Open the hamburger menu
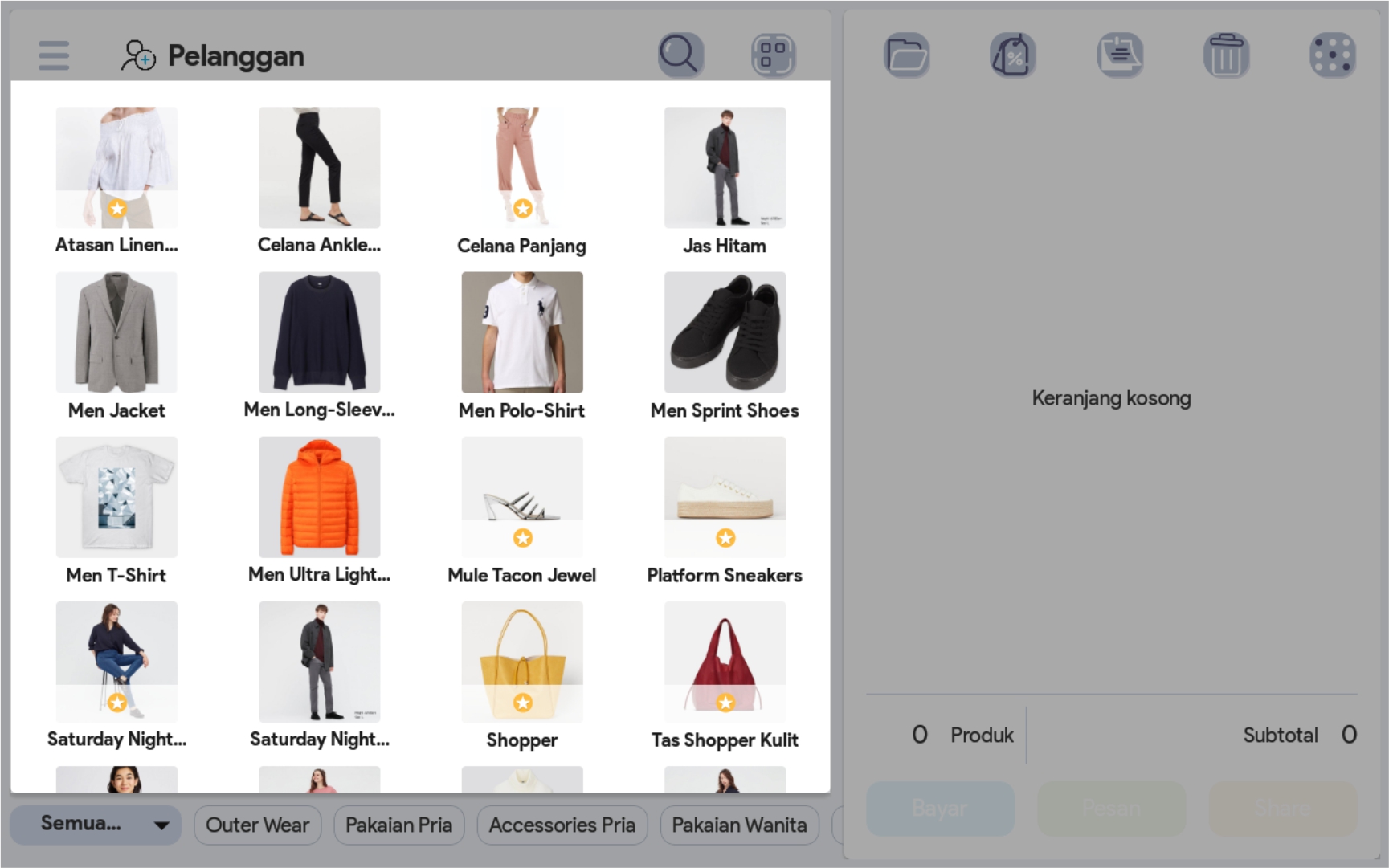1389x868 pixels. tap(54, 55)
